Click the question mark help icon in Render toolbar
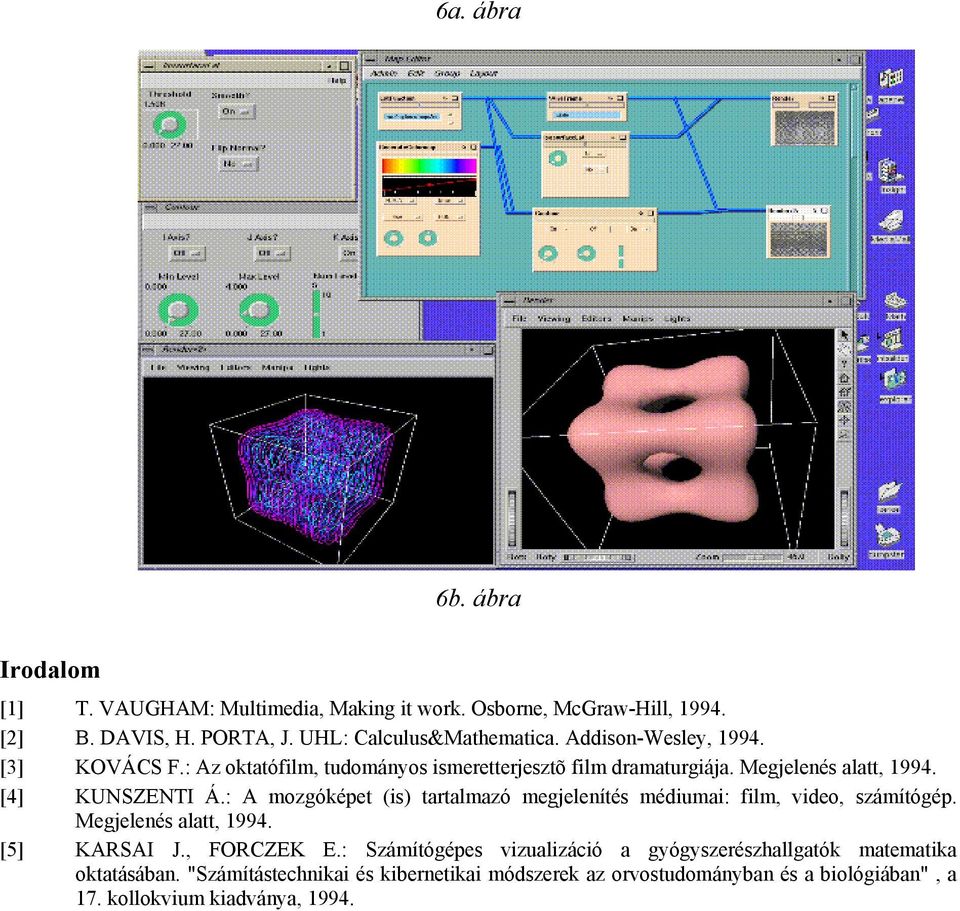 pos(844,364)
